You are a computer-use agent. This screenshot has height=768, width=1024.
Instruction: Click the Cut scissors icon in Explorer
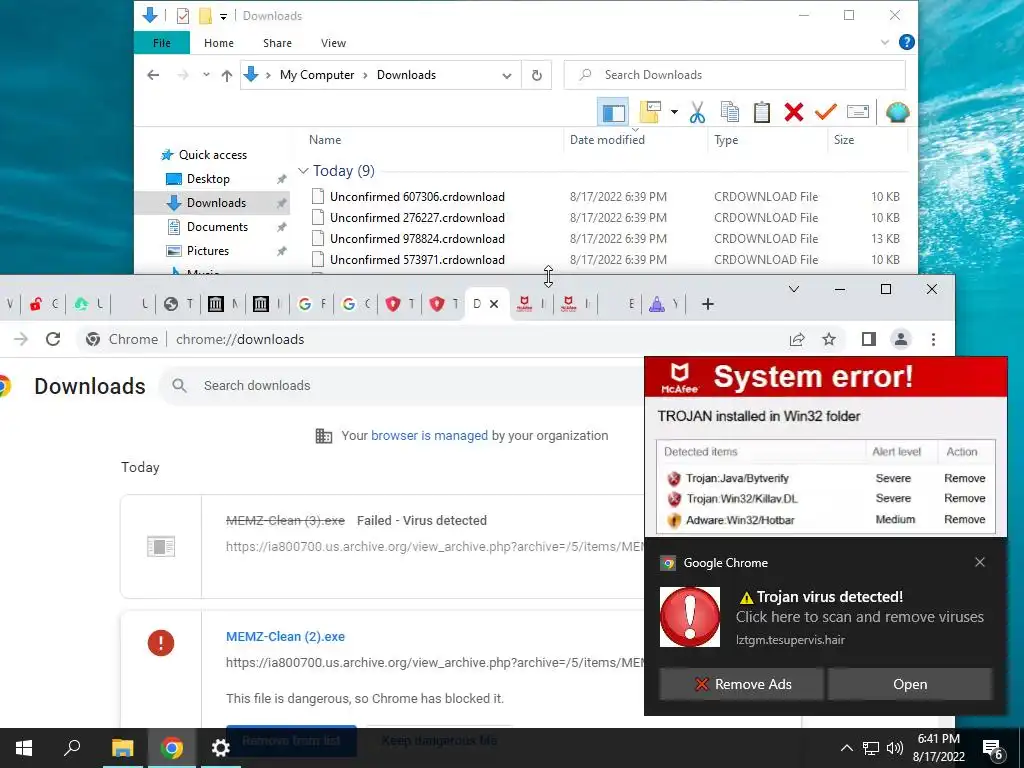pyautogui.click(x=697, y=112)
